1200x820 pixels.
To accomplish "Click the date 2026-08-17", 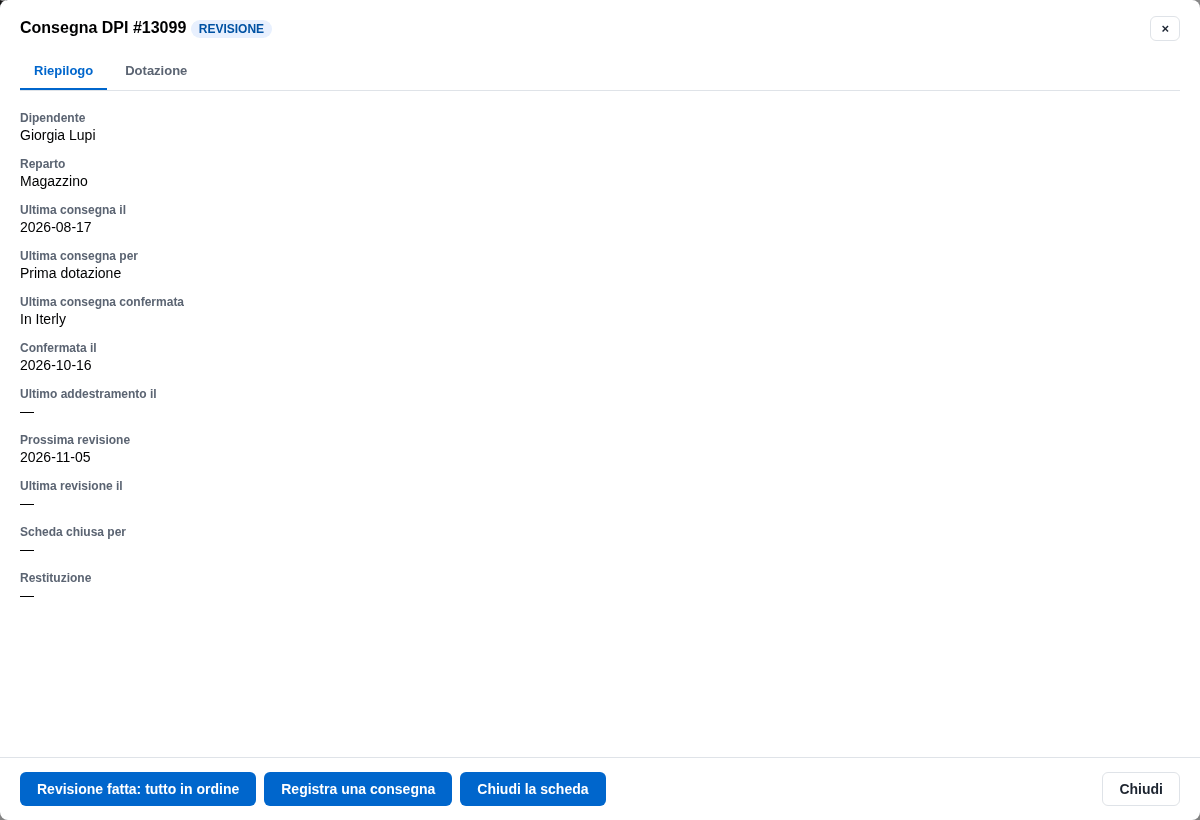I will (x=56, y=227).
